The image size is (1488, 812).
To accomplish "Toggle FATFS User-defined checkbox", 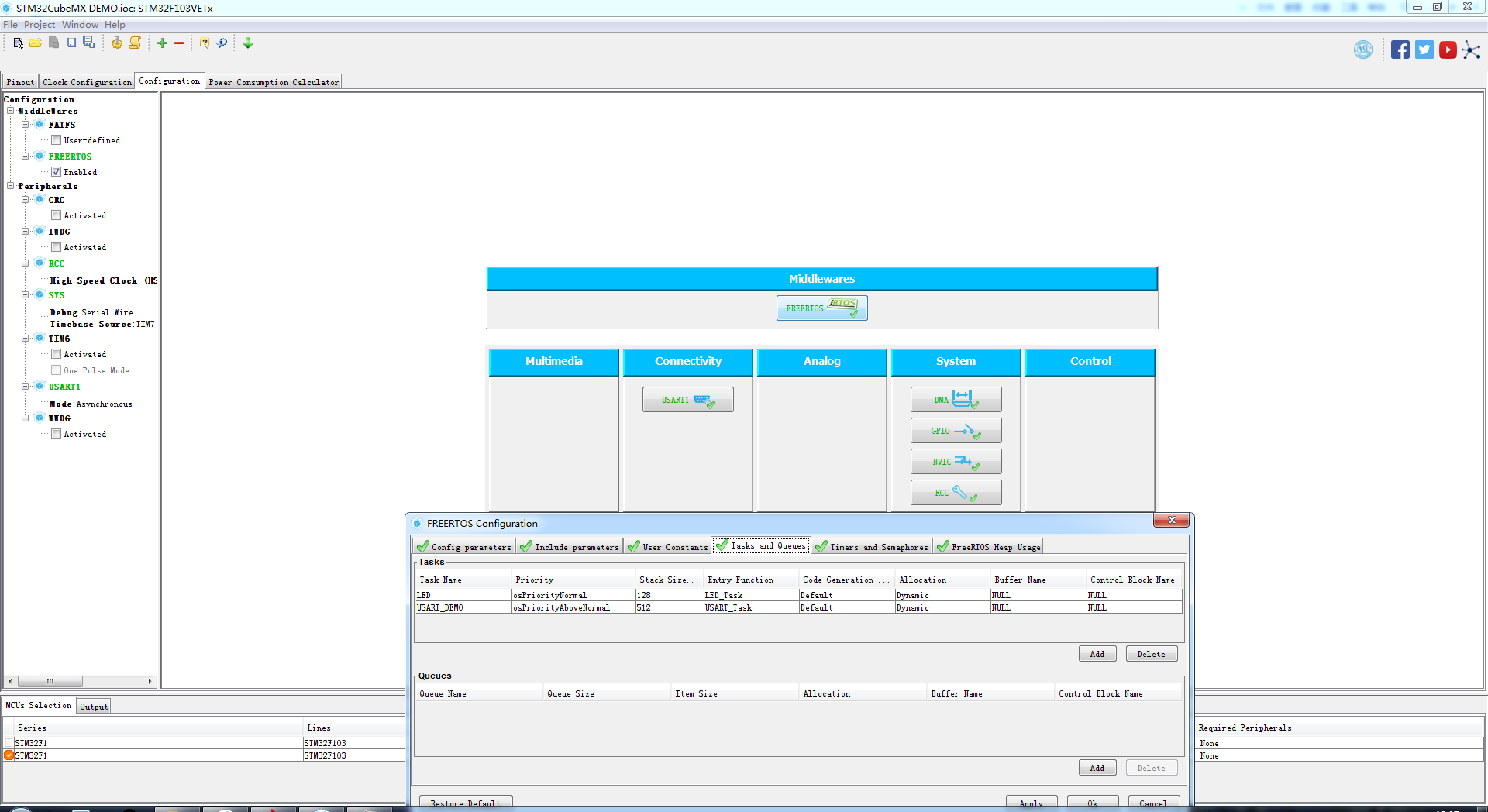I will [56, 140].
